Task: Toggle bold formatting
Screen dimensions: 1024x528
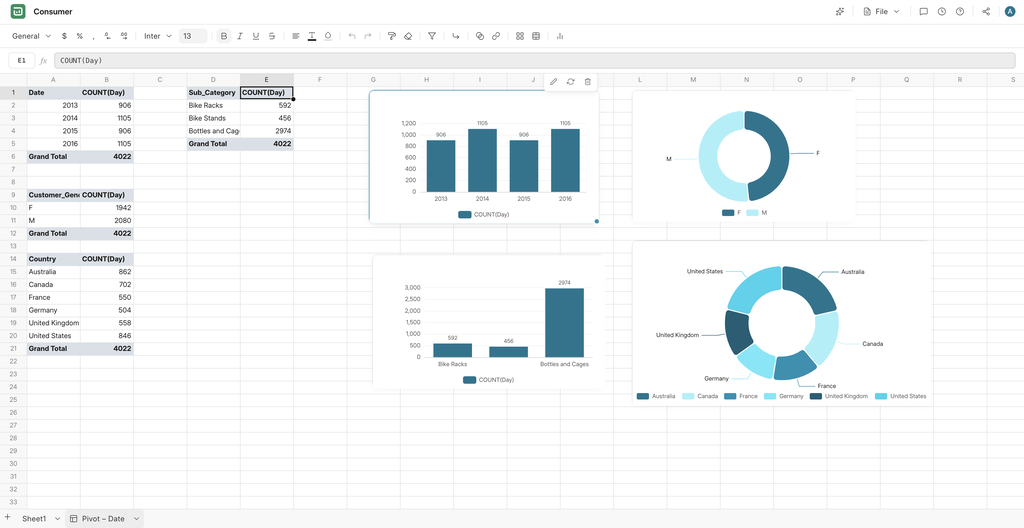Action: click(x=224, y=37)
